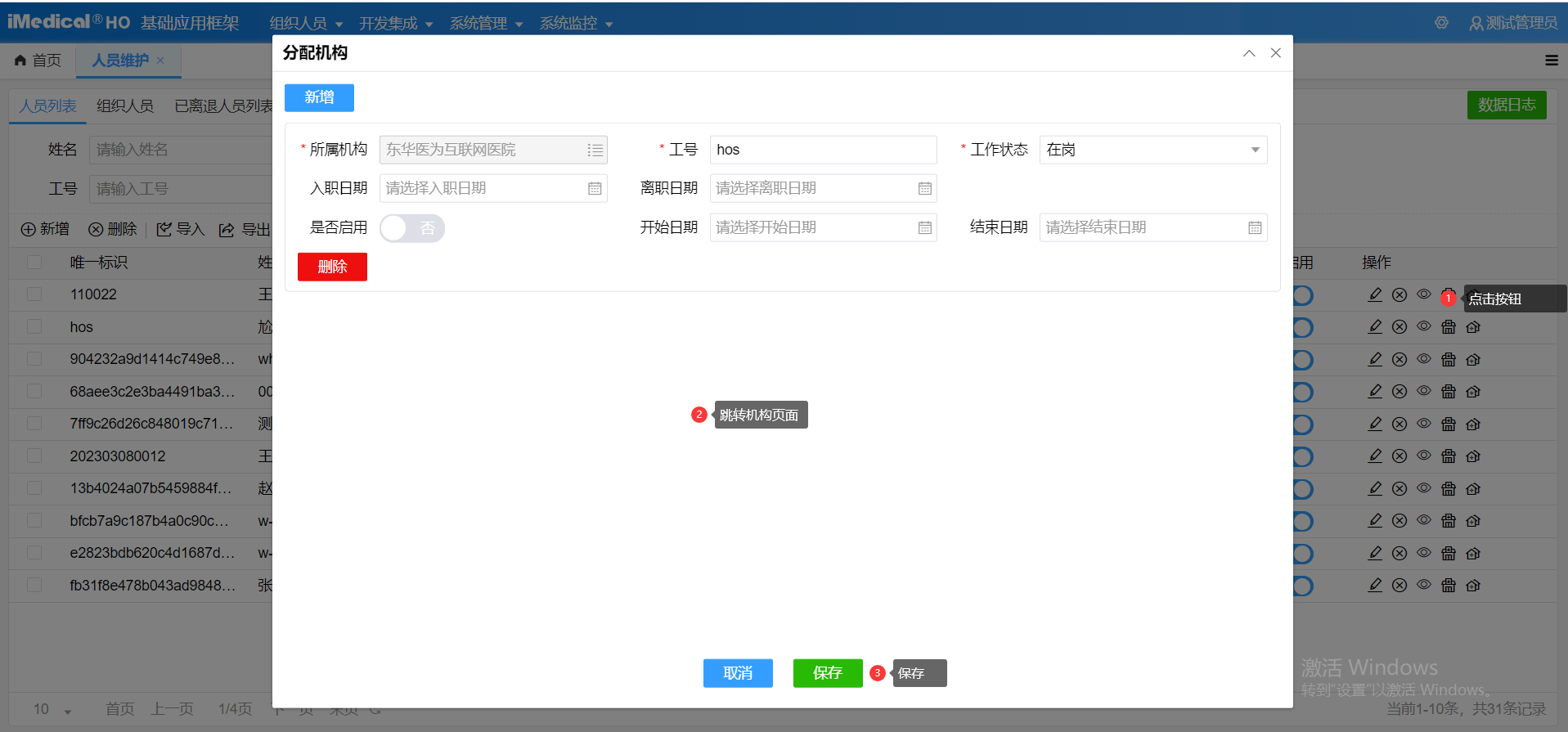Image resolution: width=1568 pixels, height=732 pixels.
Task: Click the building icon for row 202303080012
Action: pos(1449,456)
